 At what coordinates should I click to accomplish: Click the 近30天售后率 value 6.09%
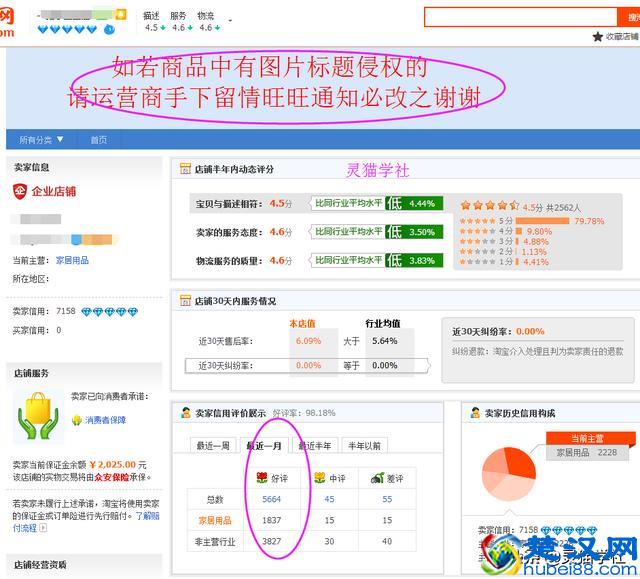coord(309,341)
